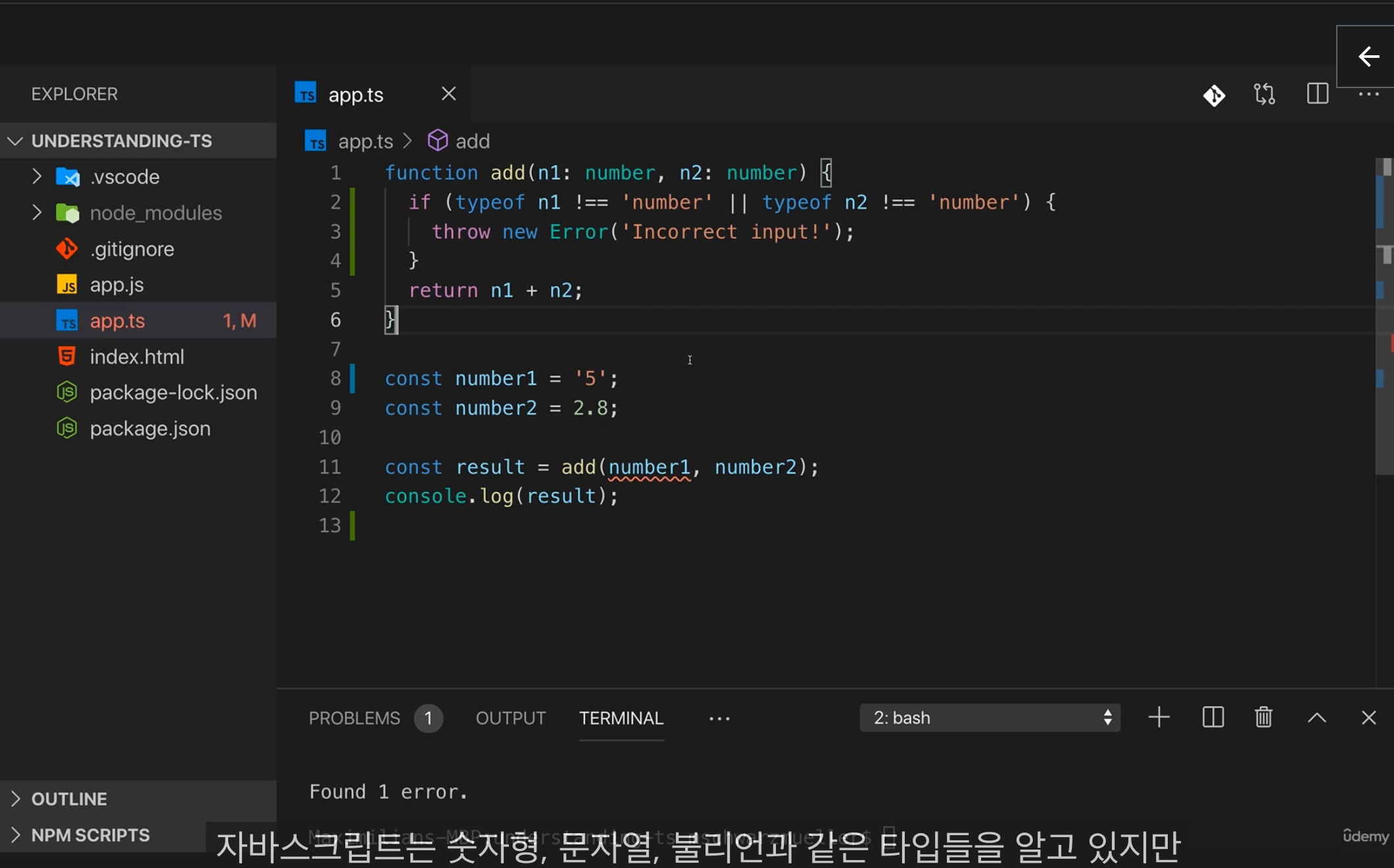Kill terminal with trash icon
This screenshot has height=868, width=1394.
click(x=1263, y=717)
